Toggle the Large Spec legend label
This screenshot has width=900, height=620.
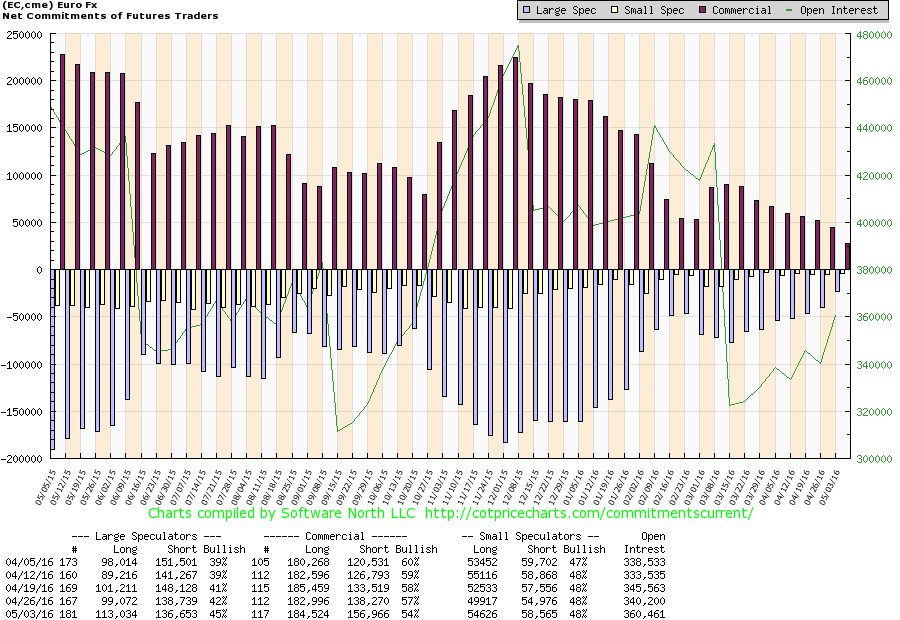coord(567,11)
